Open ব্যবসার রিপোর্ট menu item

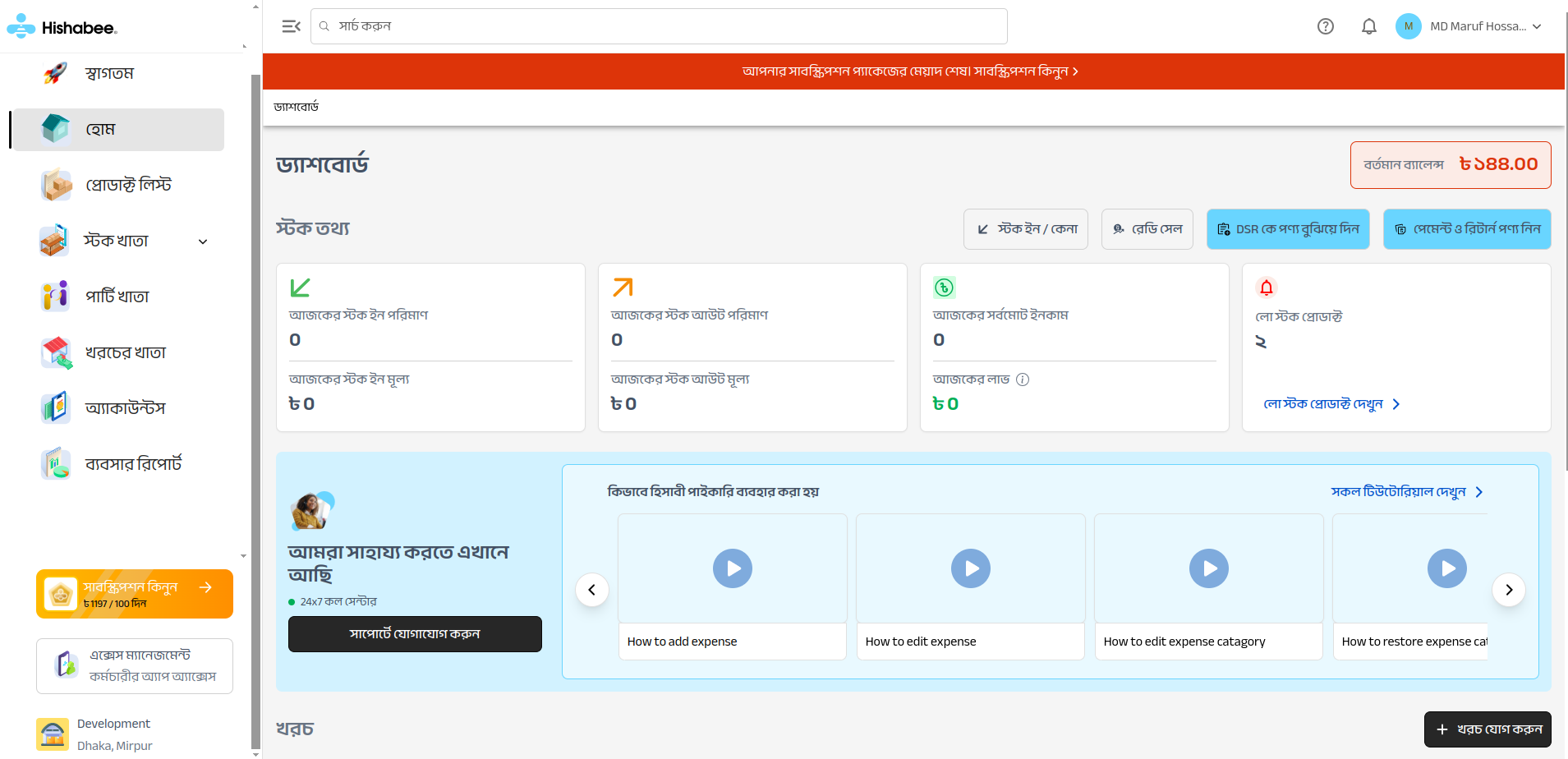click(x=119, y=464)
